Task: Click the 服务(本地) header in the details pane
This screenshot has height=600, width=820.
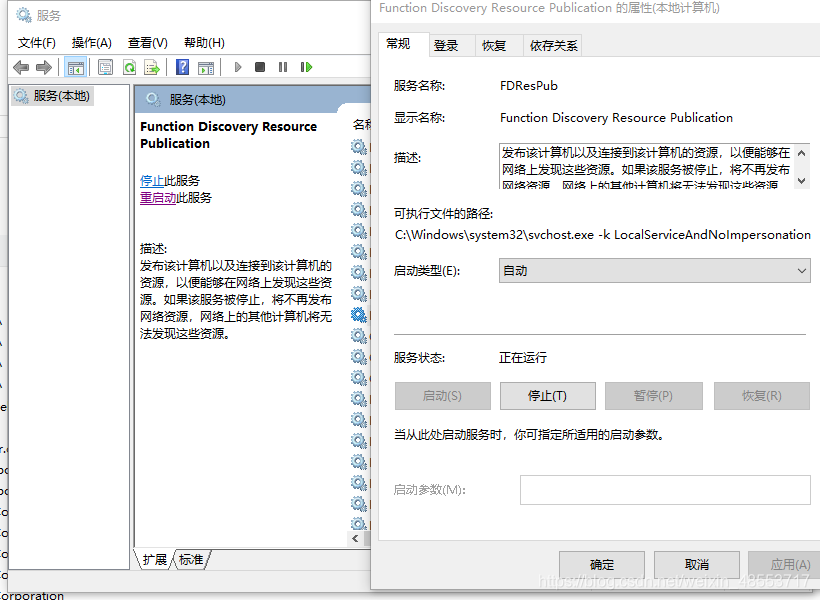Action: click(x=197, y=99)
